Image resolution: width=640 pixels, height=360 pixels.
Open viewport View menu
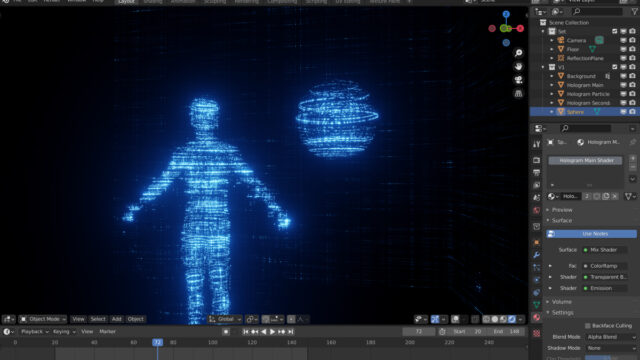click(78, 319)
